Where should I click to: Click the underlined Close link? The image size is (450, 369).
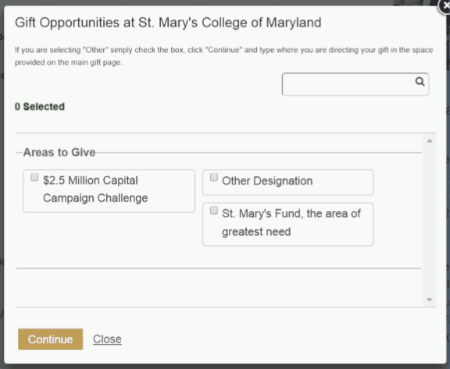[107, 339]
